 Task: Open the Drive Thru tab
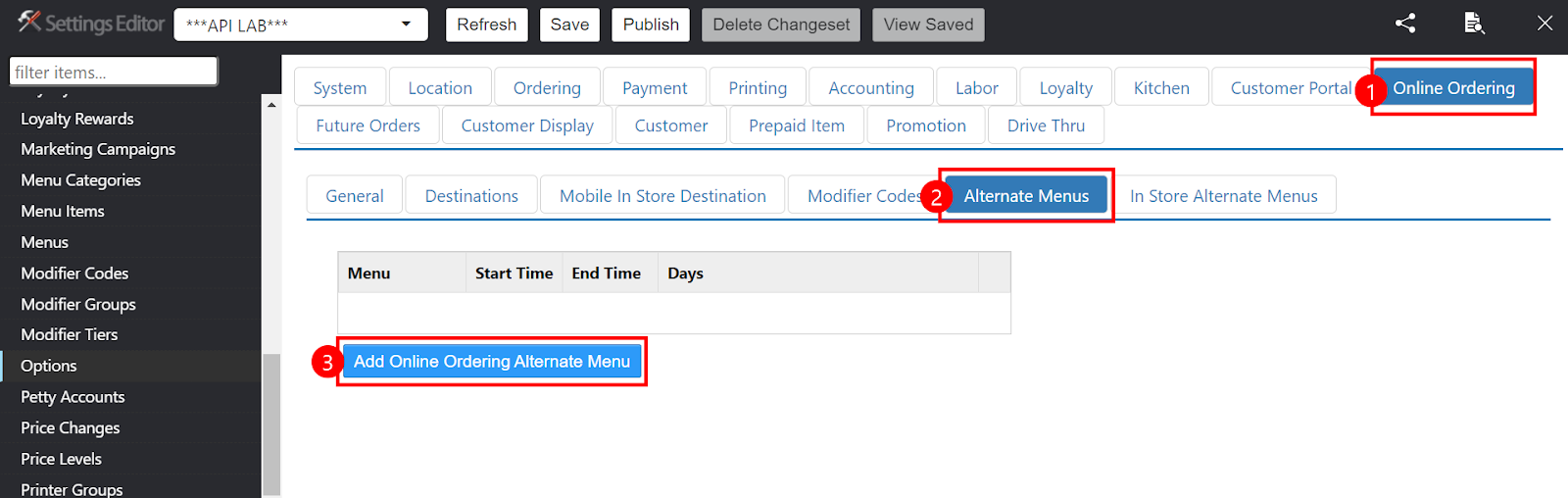tap(1046, 125)
